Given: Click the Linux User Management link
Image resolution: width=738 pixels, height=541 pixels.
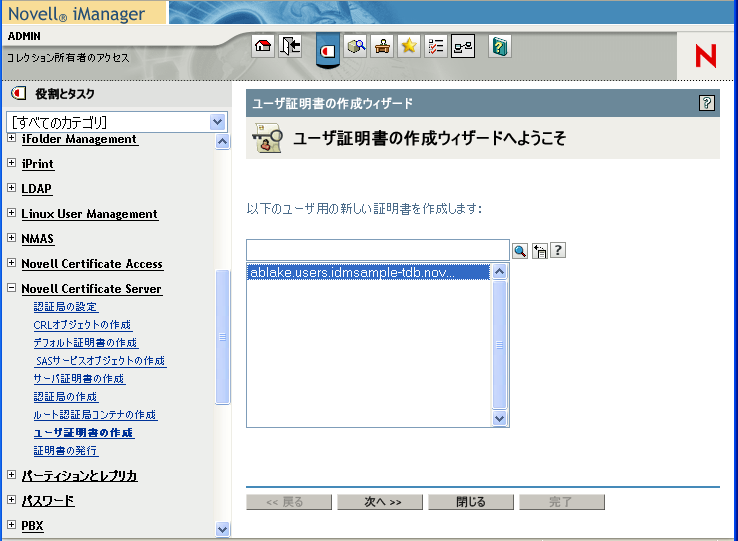Looking at the screenshot, I should point(89,214).
